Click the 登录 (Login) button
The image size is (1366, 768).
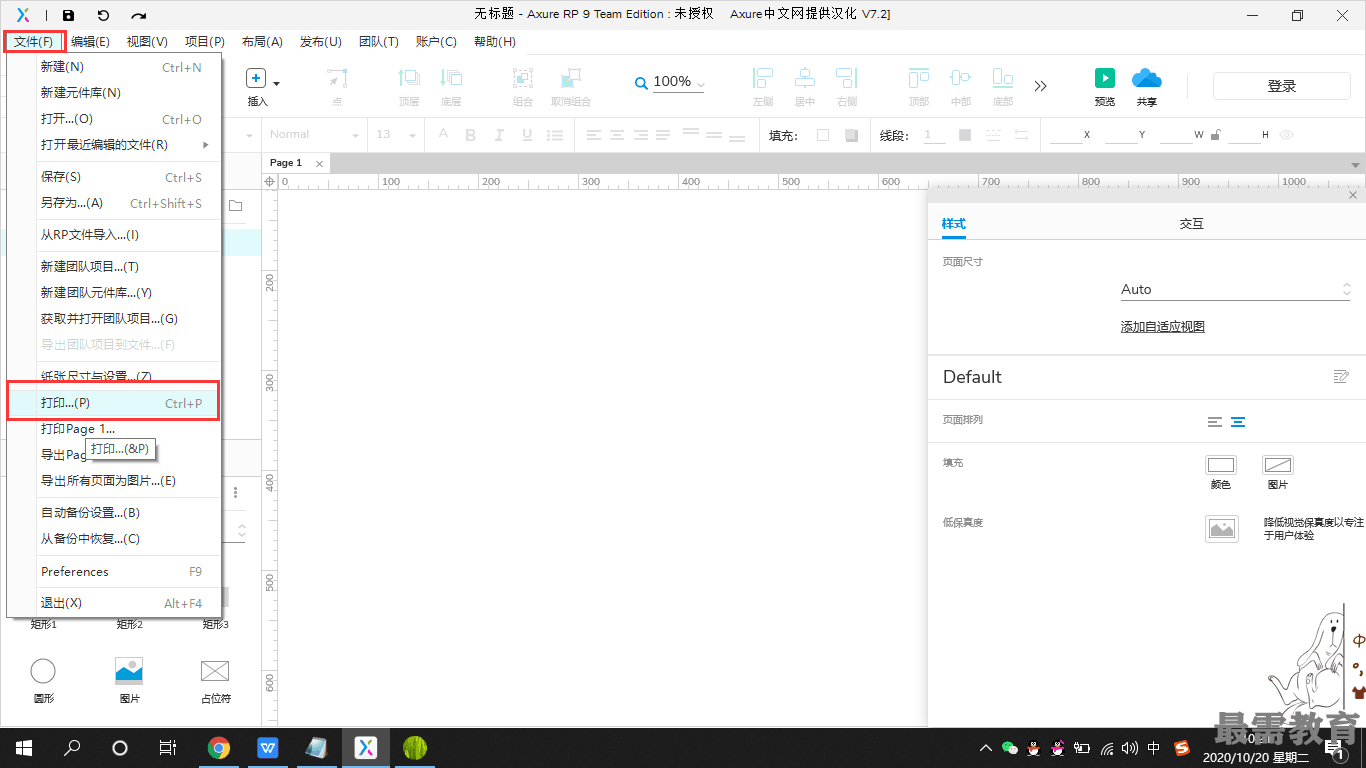click(x=1282, y=86)
